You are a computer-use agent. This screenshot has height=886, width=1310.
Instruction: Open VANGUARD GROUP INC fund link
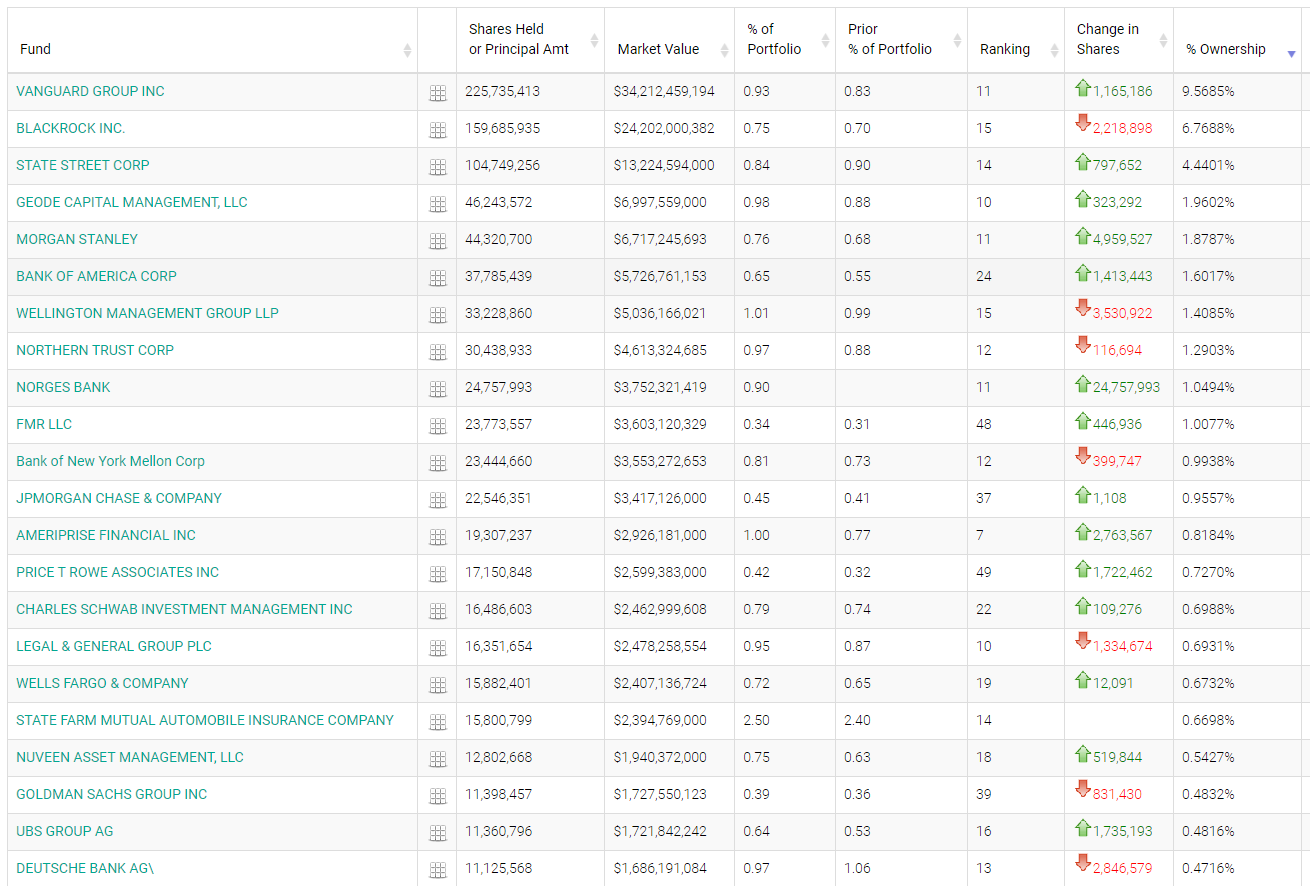coord(90,91)
